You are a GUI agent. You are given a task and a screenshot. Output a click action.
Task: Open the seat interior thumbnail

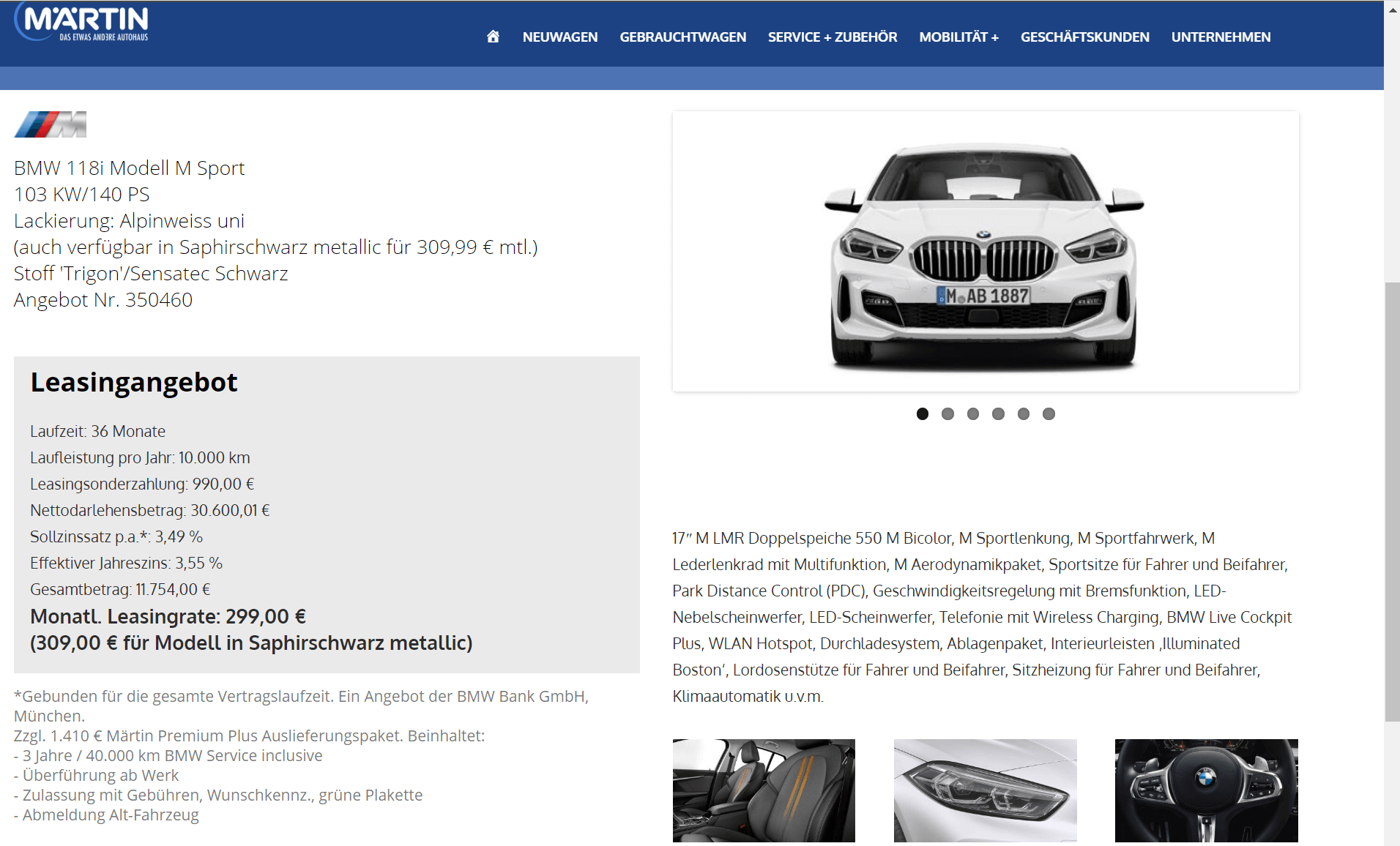click(764, 790)
